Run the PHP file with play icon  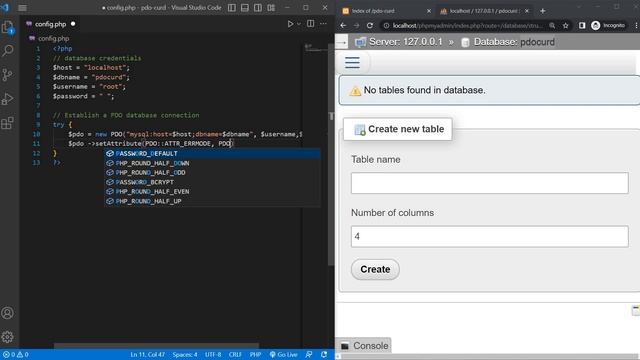pos(290,24)
